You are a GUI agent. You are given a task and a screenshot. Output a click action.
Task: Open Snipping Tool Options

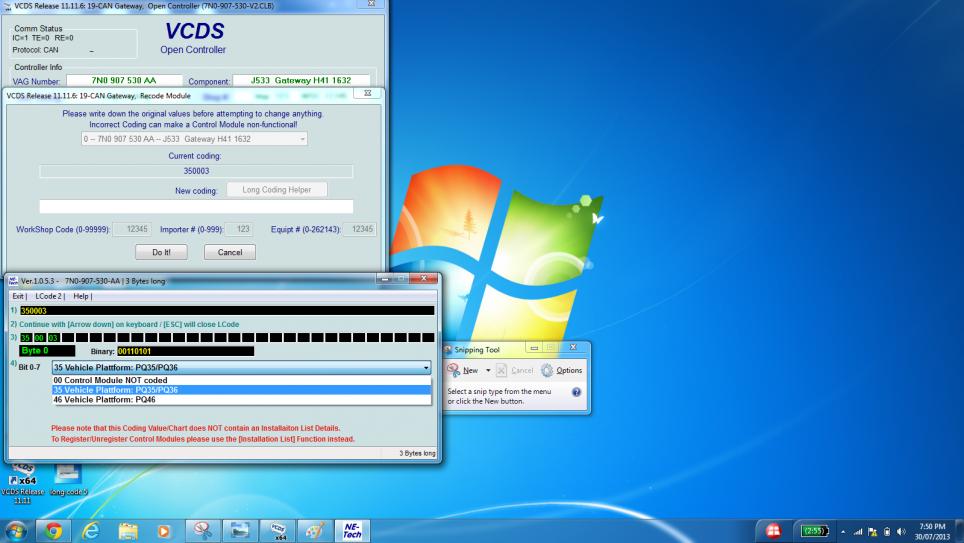click(x=561, y=370)
